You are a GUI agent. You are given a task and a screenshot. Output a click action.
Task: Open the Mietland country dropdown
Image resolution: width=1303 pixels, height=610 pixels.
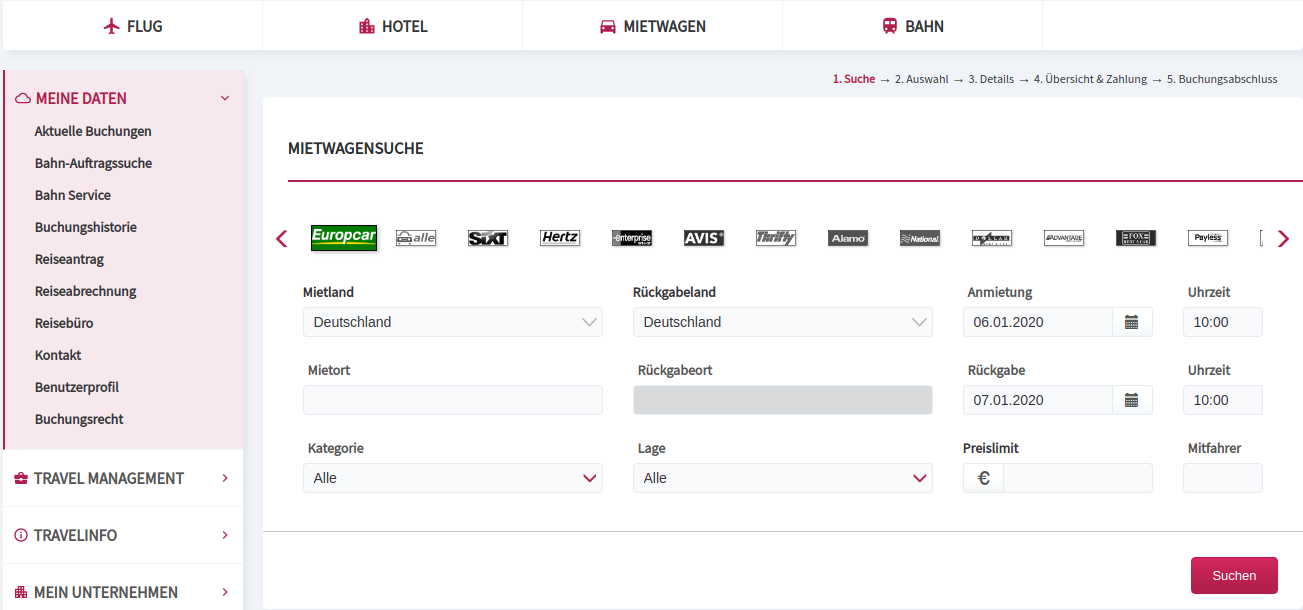click(x=453, y=322)
